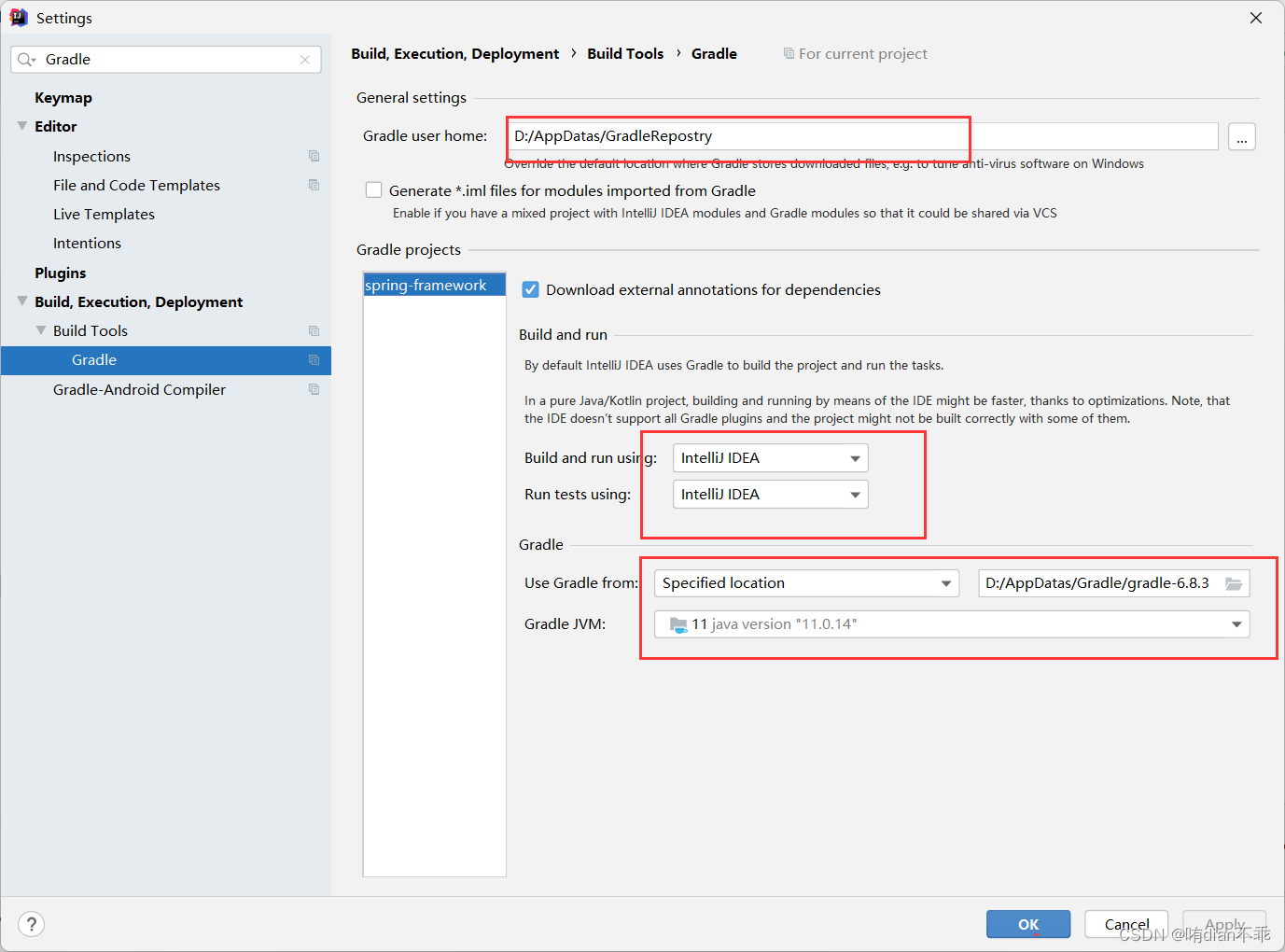The image size is (1285, 952).
Task: Open help with the question mark button
Action: [x=32, y=924]
